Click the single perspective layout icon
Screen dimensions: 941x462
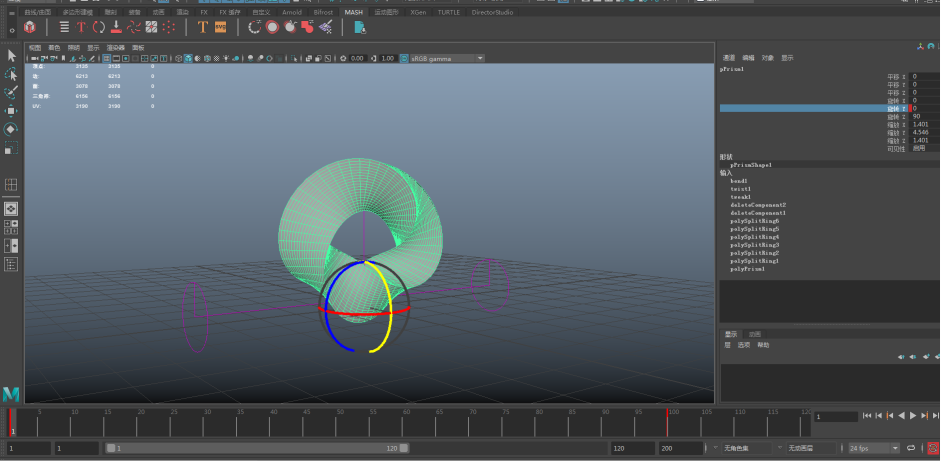coord(11,208)
